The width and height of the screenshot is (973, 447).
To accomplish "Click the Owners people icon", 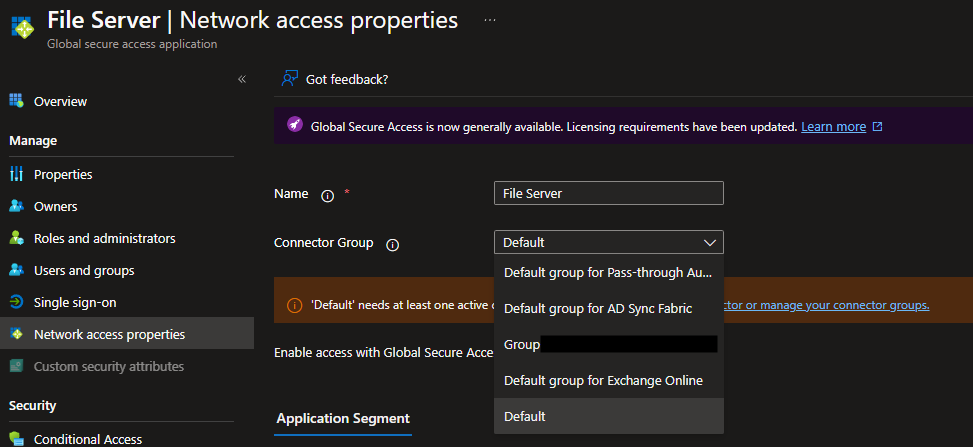I will pos(16,206).
